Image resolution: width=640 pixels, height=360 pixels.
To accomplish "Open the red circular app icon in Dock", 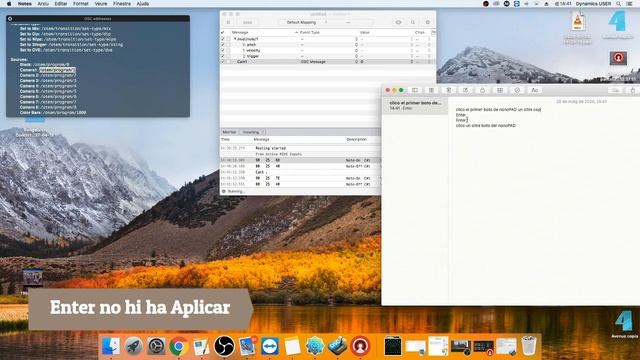I will pyautogui.click(x=360, y=346).
